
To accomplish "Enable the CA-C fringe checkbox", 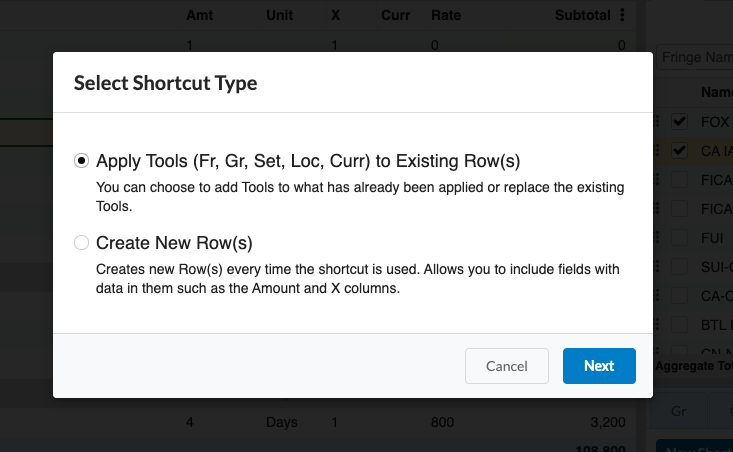I will click(679, 295).
